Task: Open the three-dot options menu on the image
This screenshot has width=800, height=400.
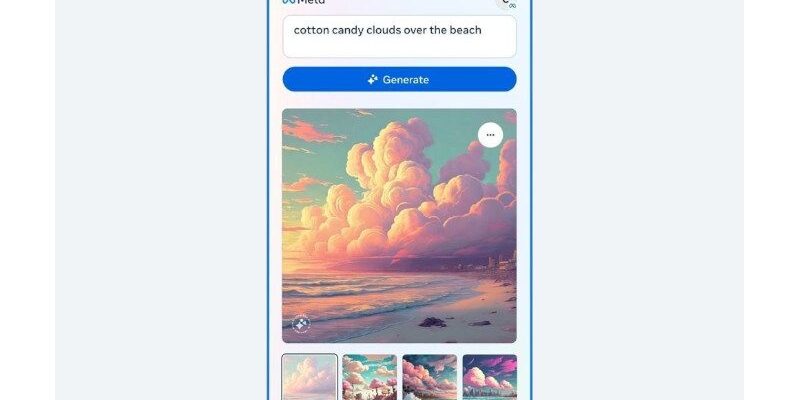Action: click(x=490, y=135)
